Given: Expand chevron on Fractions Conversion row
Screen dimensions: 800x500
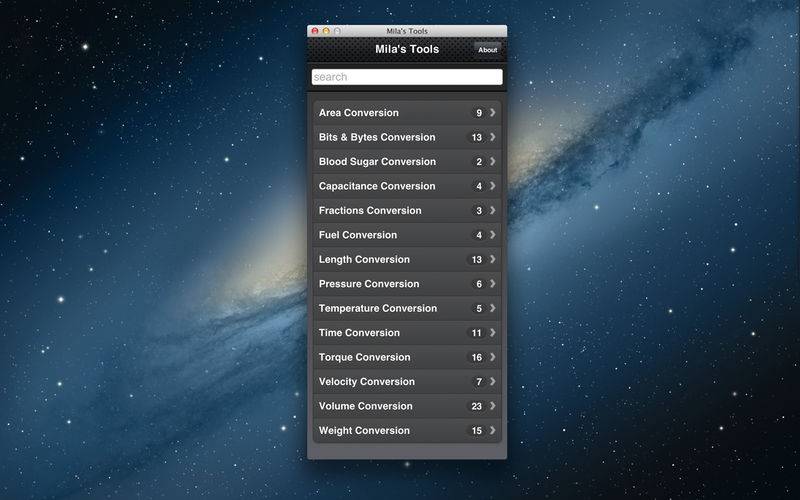Looking at the screenshot, I should coord(493,210).
